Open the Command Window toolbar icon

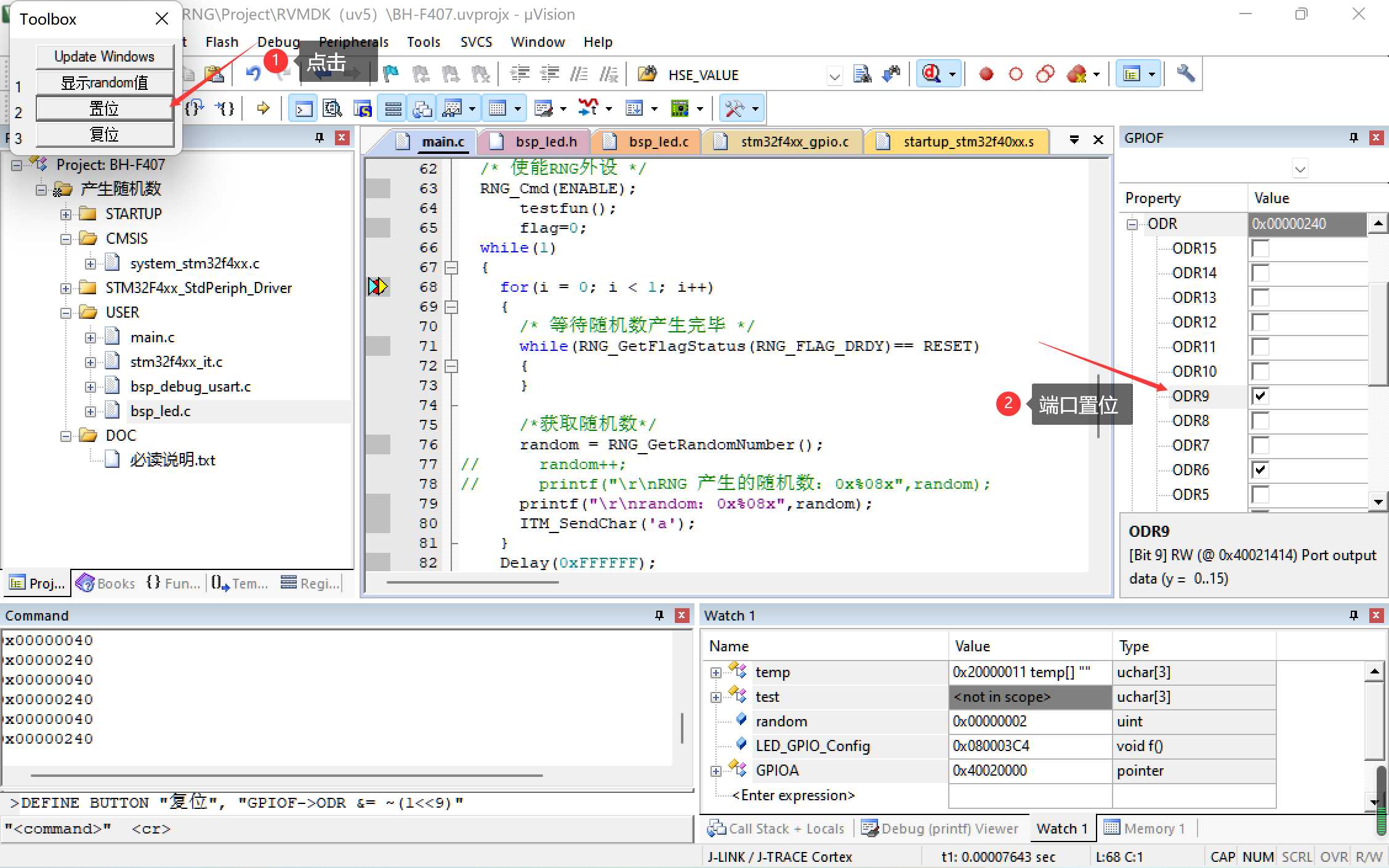click(x=304, y=109)
